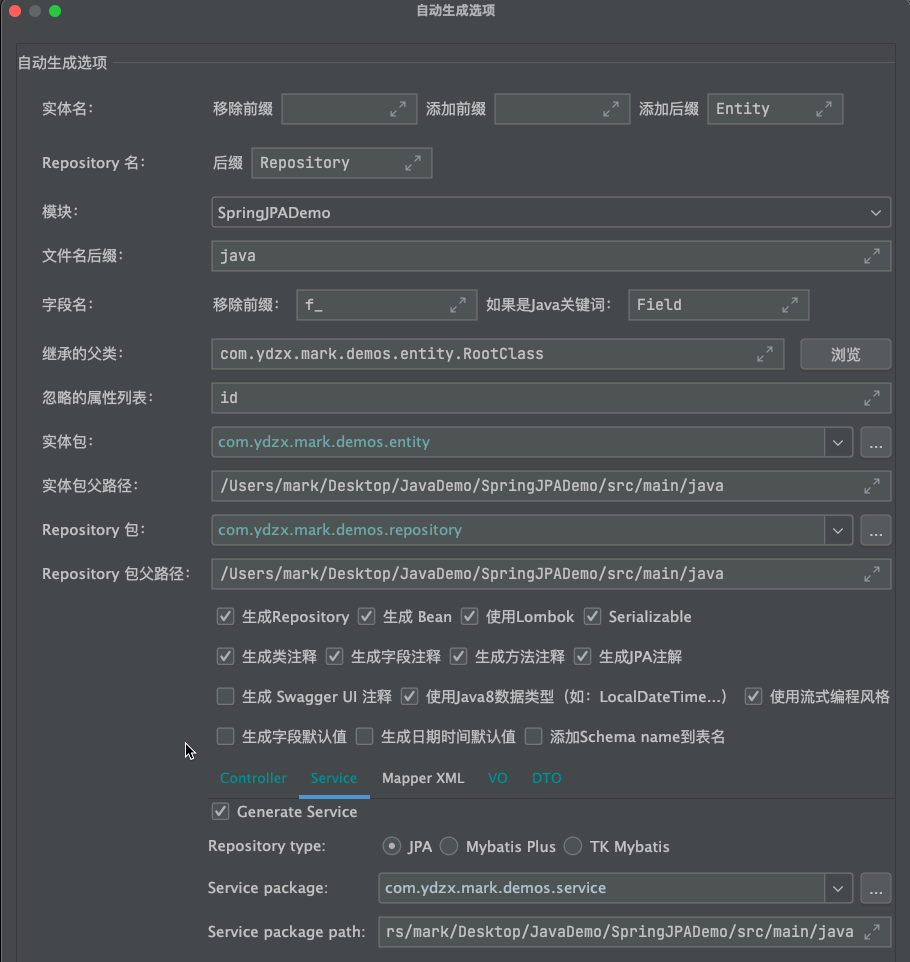Switch to the Mapper XML tab
The width and height of the screenshot is (910, 962).
[x=423, y=778]
